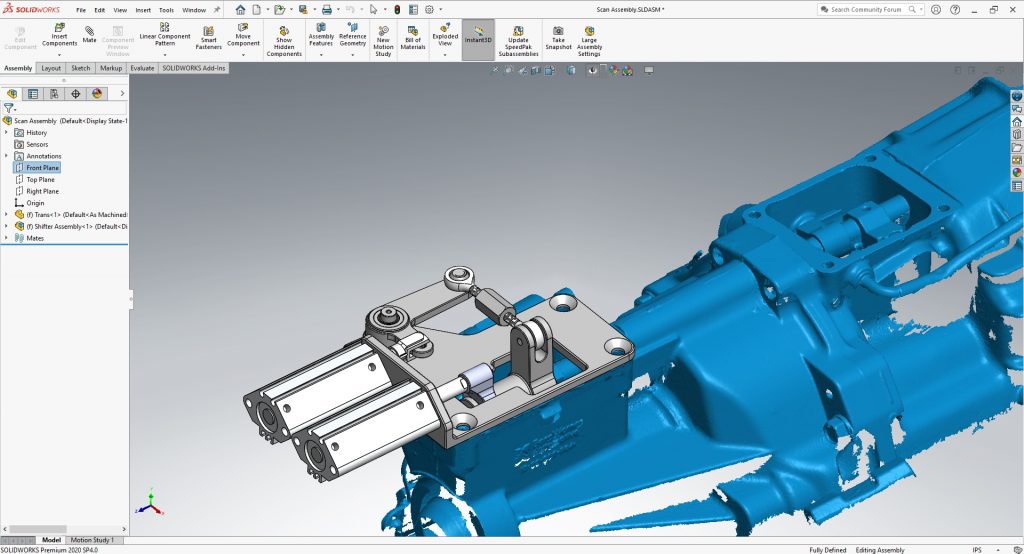Open Large Assembly Settings
The image size is (1024, 554).
coord(589,38)
